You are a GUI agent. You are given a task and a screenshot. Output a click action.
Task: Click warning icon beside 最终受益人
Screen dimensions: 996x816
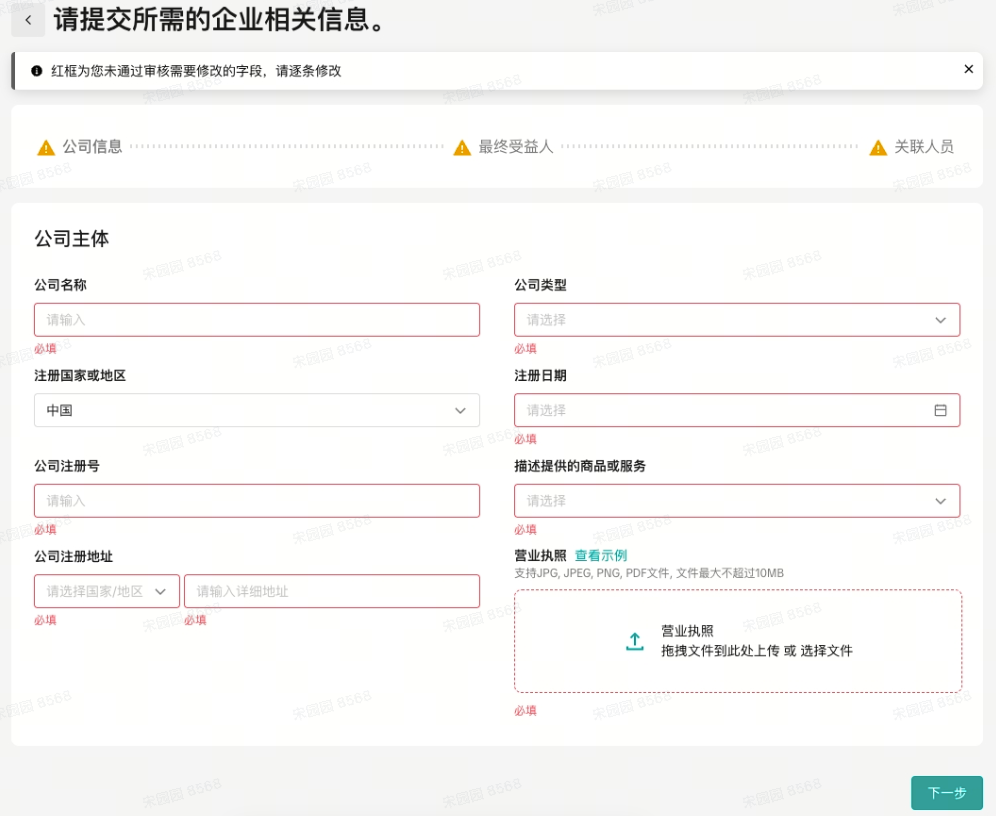point(462,148)
